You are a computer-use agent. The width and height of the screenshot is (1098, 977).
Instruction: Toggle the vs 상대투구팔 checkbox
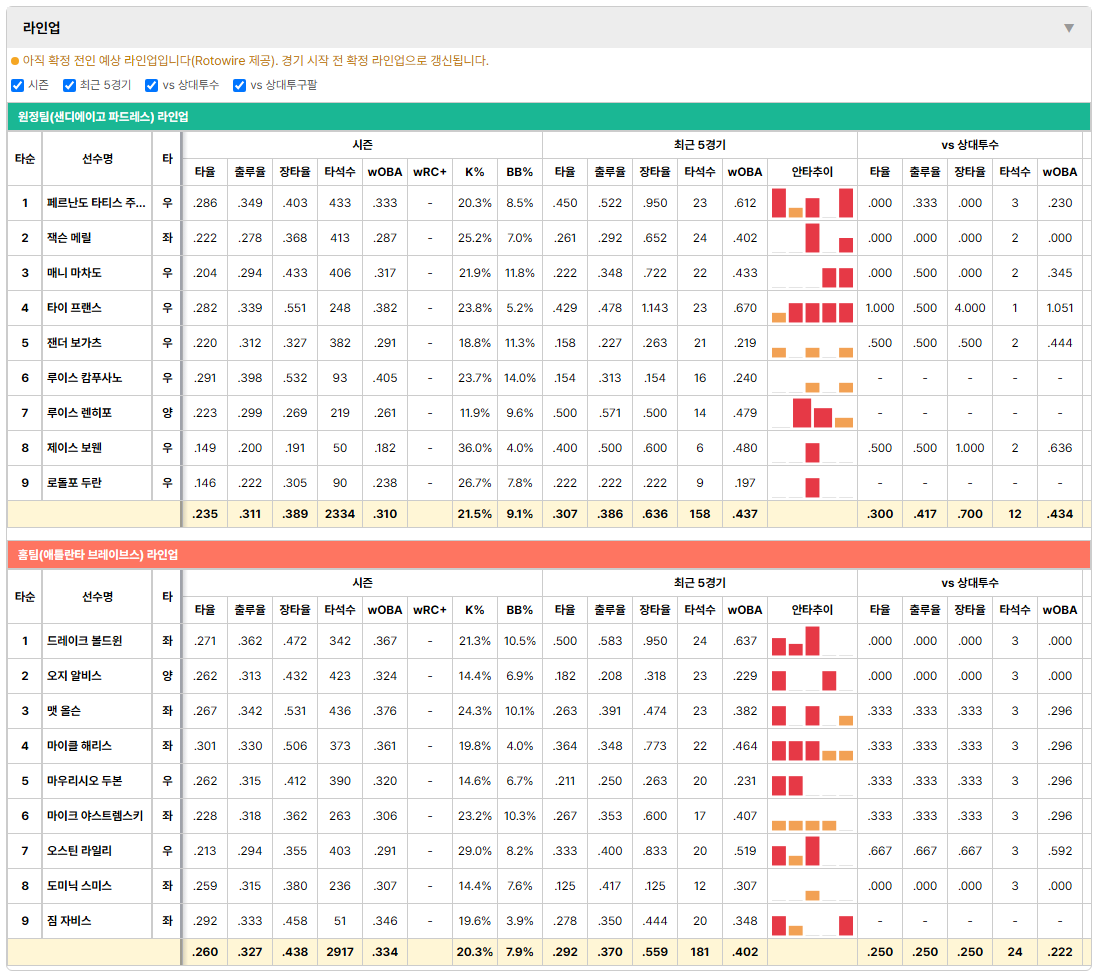click(x=239, y=85)
